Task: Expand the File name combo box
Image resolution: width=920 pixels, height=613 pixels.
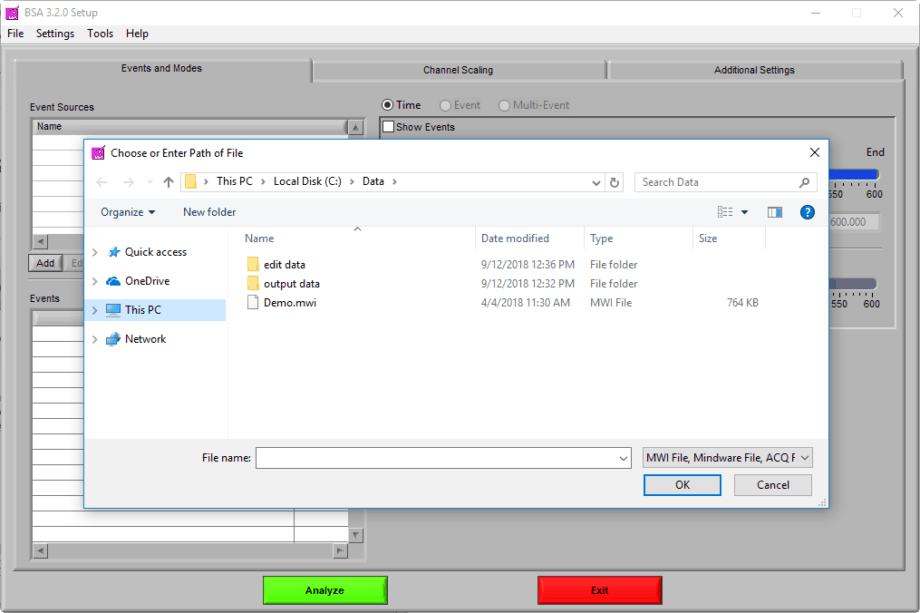Action: pyautogui.click(x=621, y=457)
